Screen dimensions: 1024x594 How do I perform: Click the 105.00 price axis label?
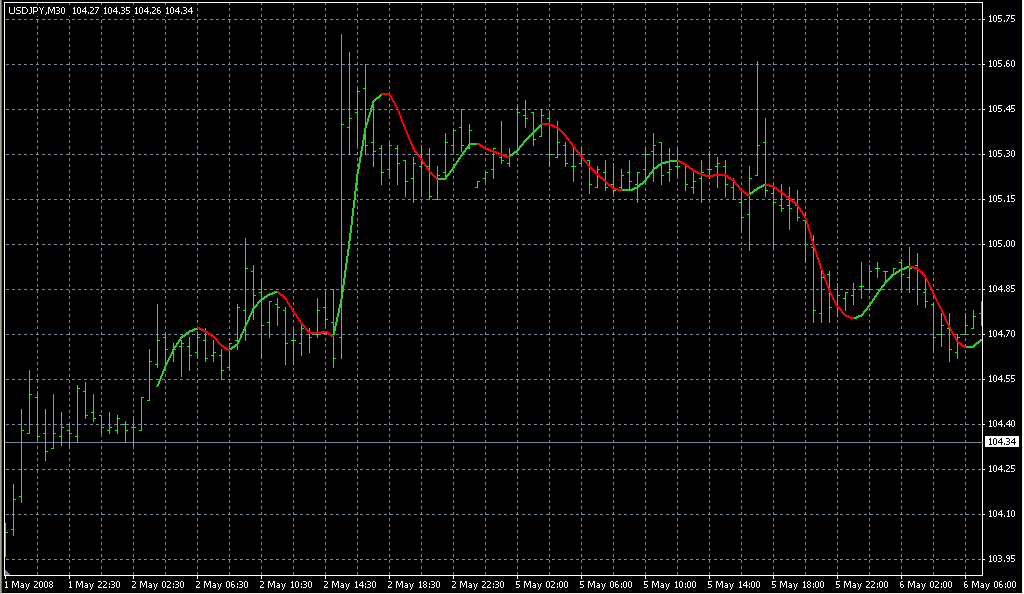1001,244
